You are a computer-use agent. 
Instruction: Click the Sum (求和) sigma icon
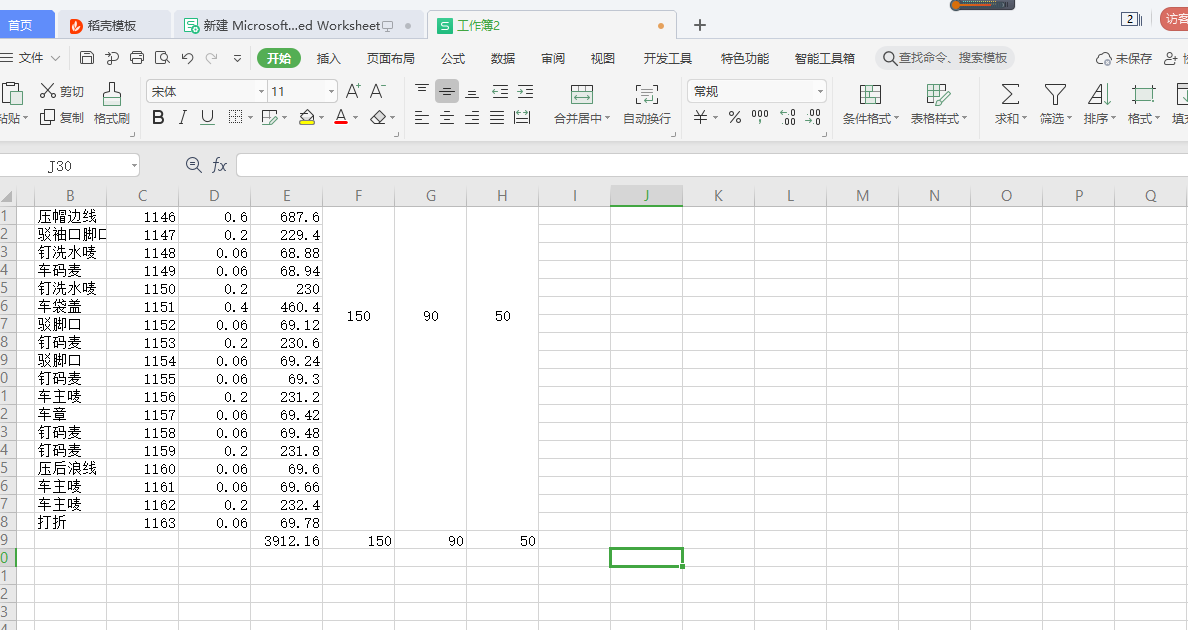coord(1010,95)
